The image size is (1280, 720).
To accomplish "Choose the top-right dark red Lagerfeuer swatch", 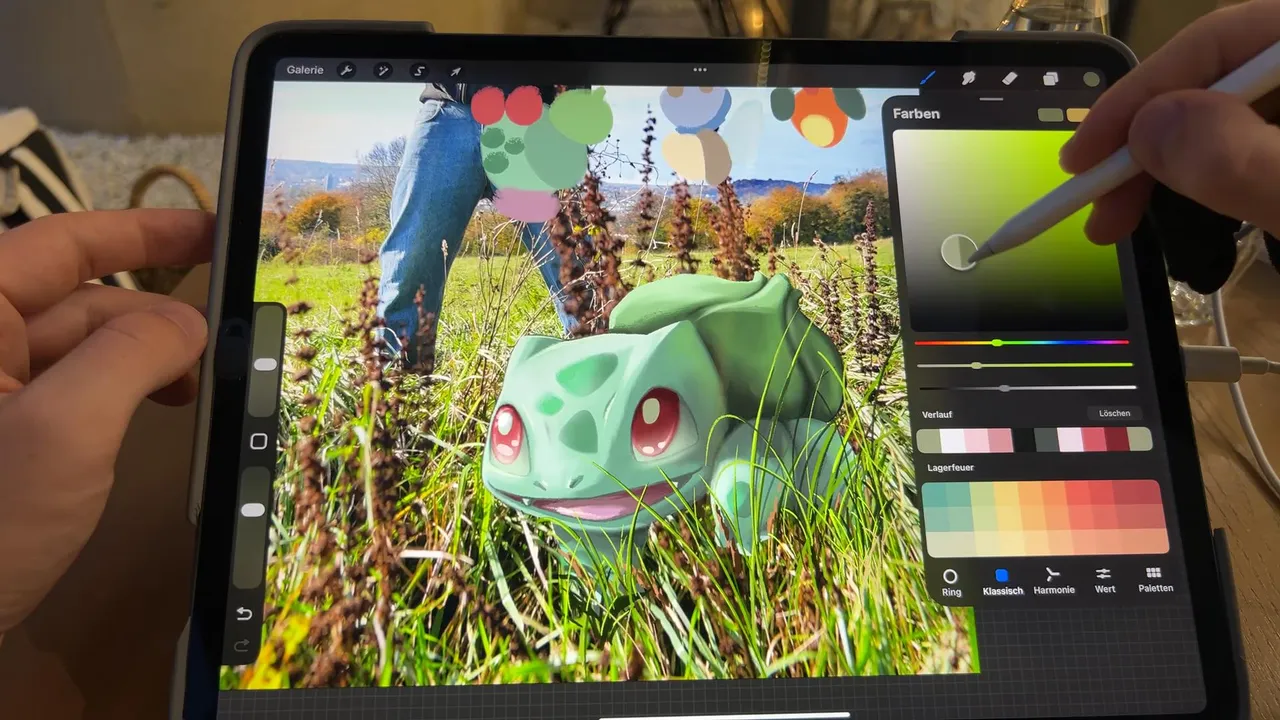I will [x=1149, y=491].
